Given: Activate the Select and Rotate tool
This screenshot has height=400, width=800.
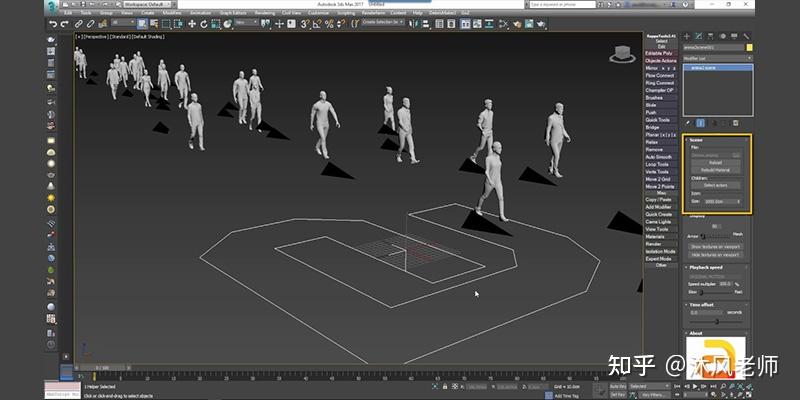Looking at the screenshot, I should click(204, 23).
